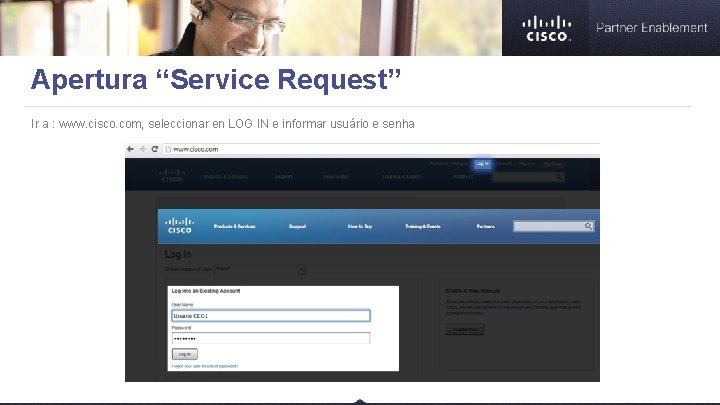Click the Password input field

click(x=271, y=338)
